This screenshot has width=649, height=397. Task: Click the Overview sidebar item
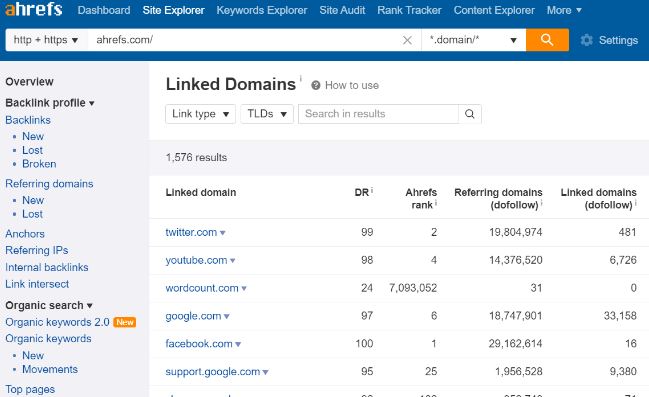(29, 82)
